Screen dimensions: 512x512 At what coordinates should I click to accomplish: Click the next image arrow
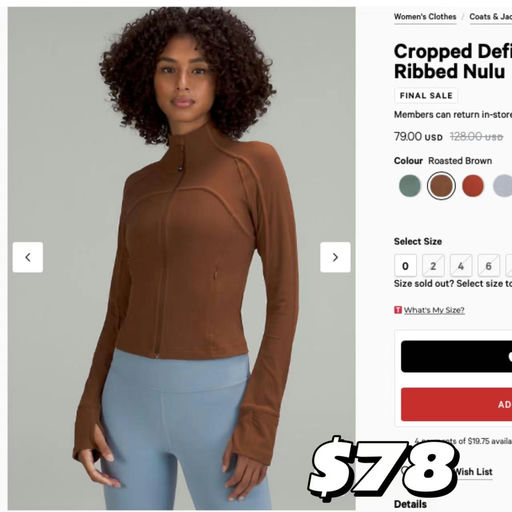[335, 257]
